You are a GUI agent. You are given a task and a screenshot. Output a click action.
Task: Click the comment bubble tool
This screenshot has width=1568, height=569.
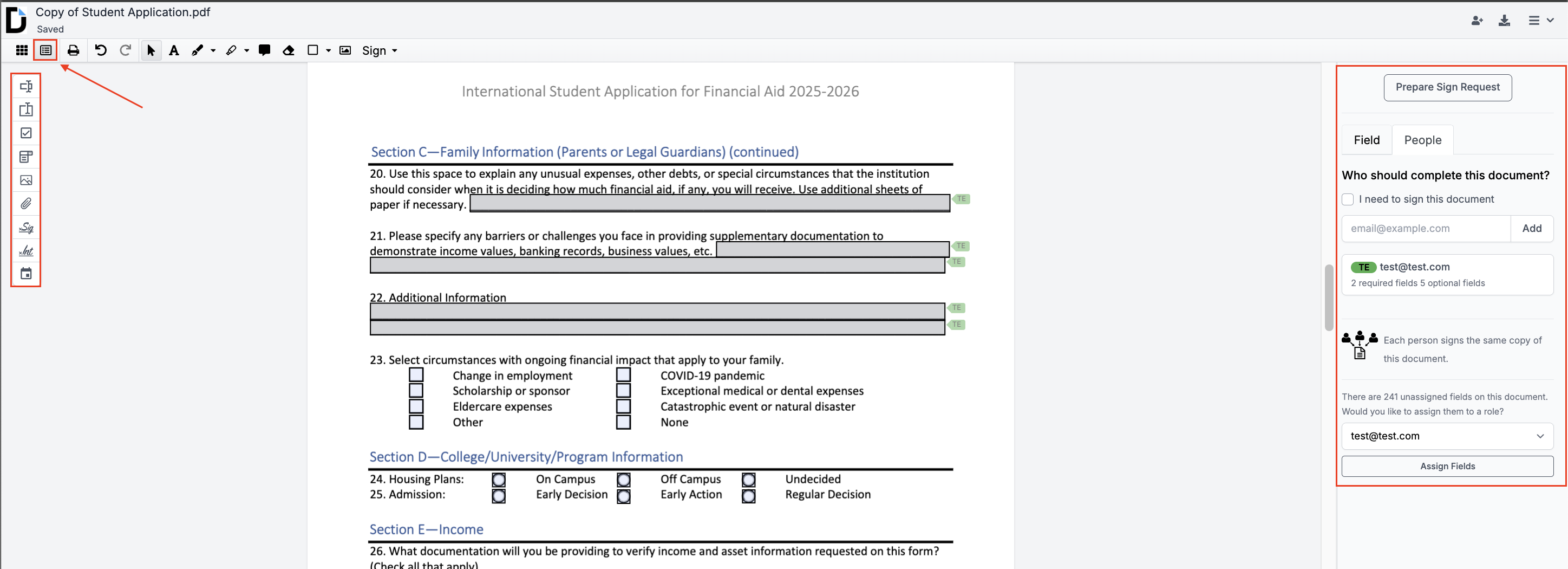click(x=264, y=50)
